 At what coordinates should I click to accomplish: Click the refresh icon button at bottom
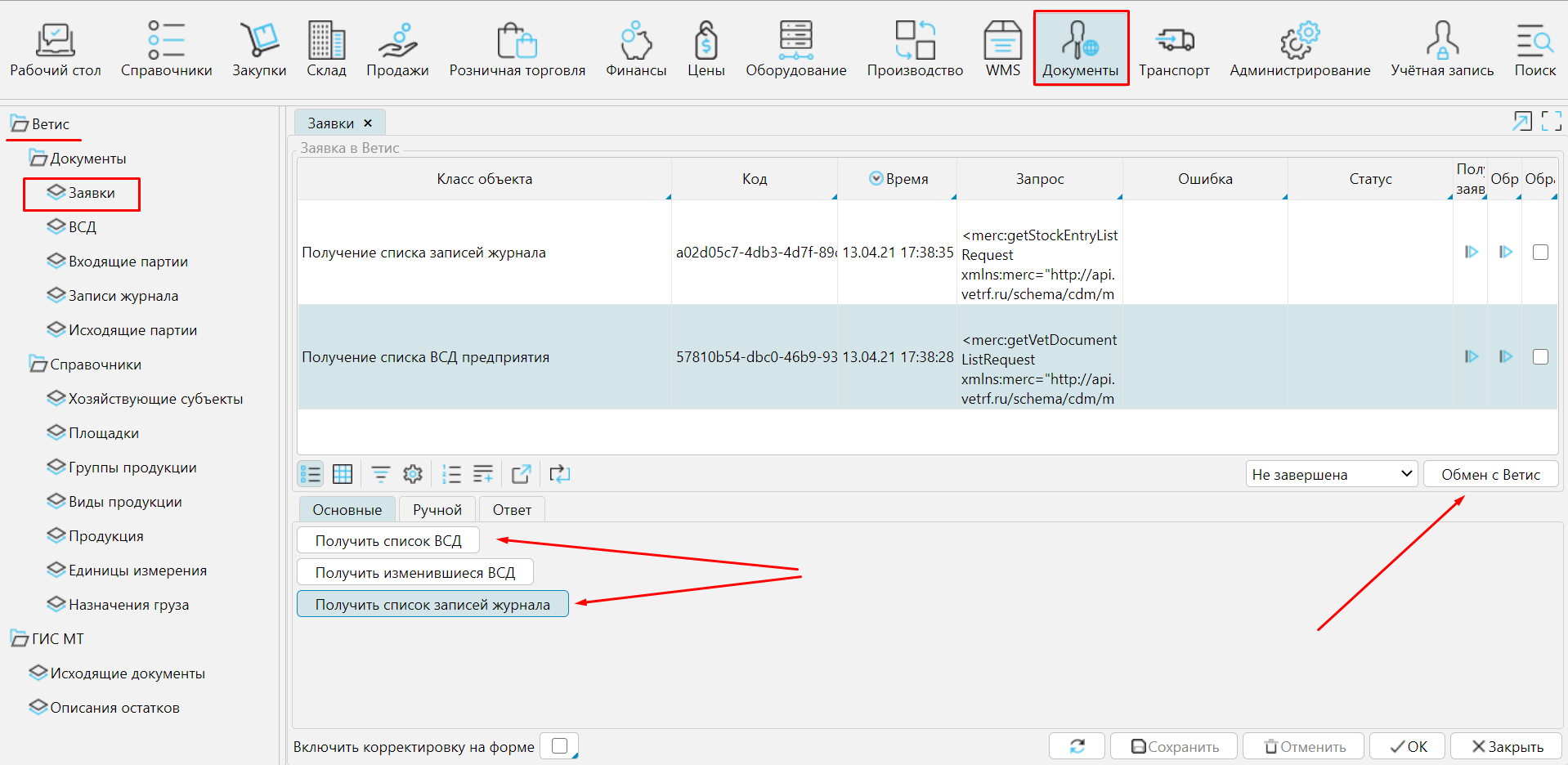tap(1077, 746)
